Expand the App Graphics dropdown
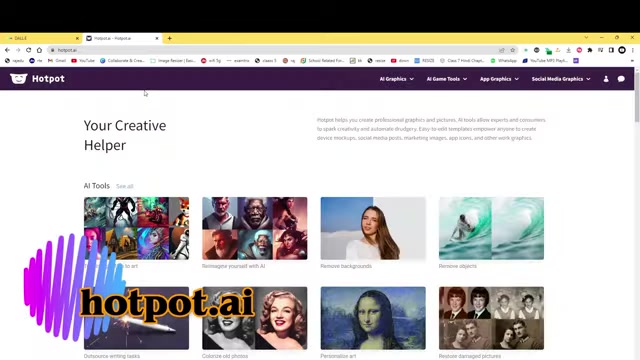 [499, 79]
